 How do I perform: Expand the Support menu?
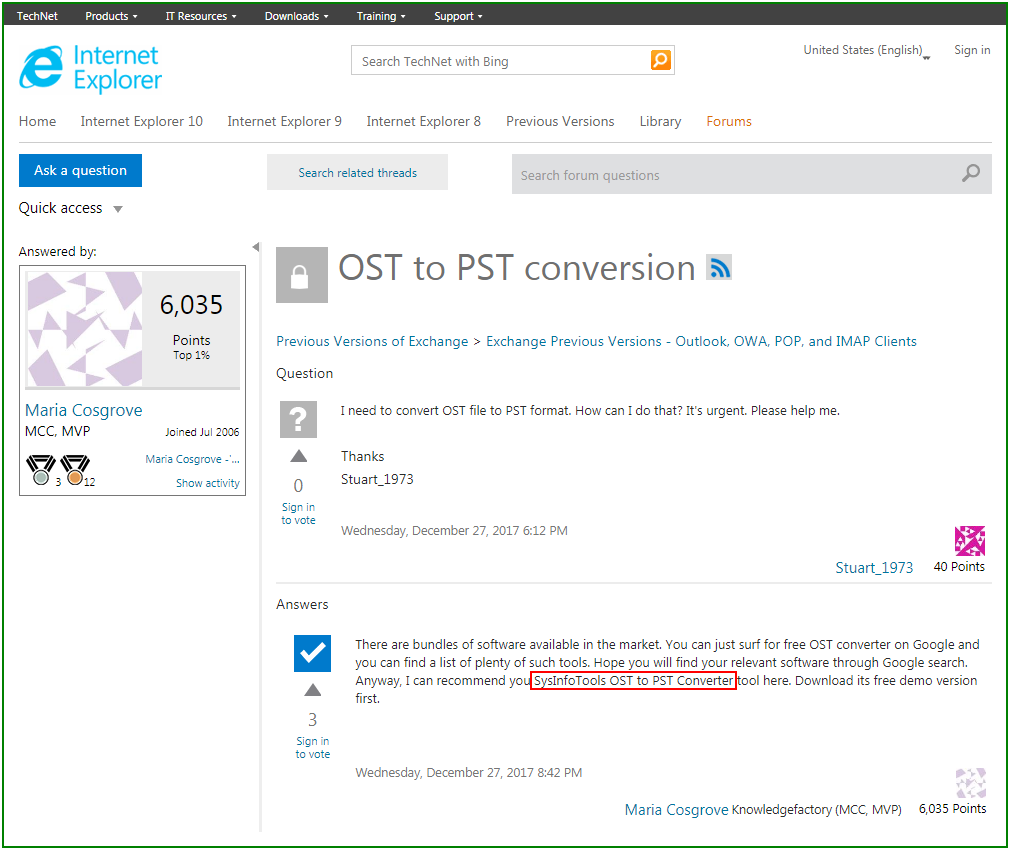458,16
